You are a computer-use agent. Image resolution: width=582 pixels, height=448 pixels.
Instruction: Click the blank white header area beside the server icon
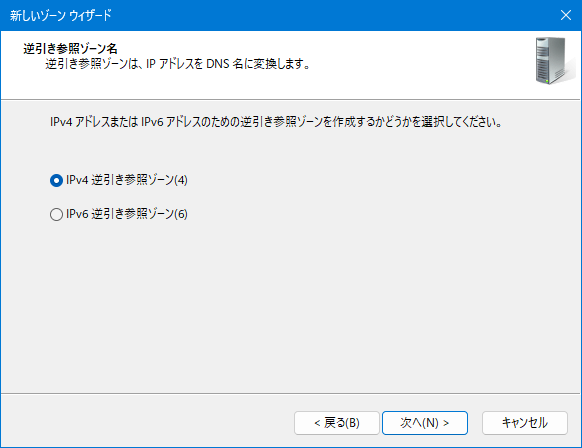(419, 63)
